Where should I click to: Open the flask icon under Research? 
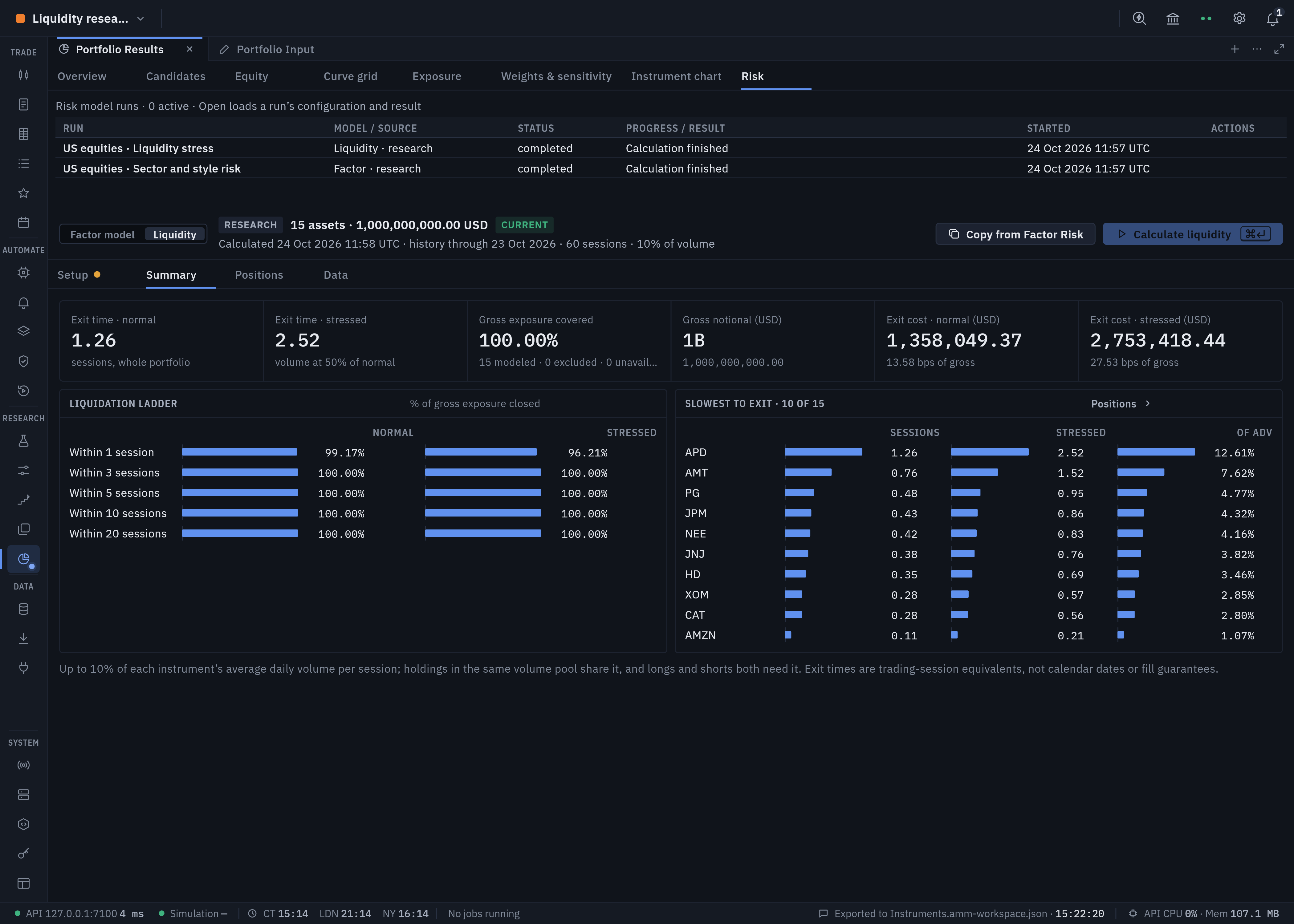[23, 441]
